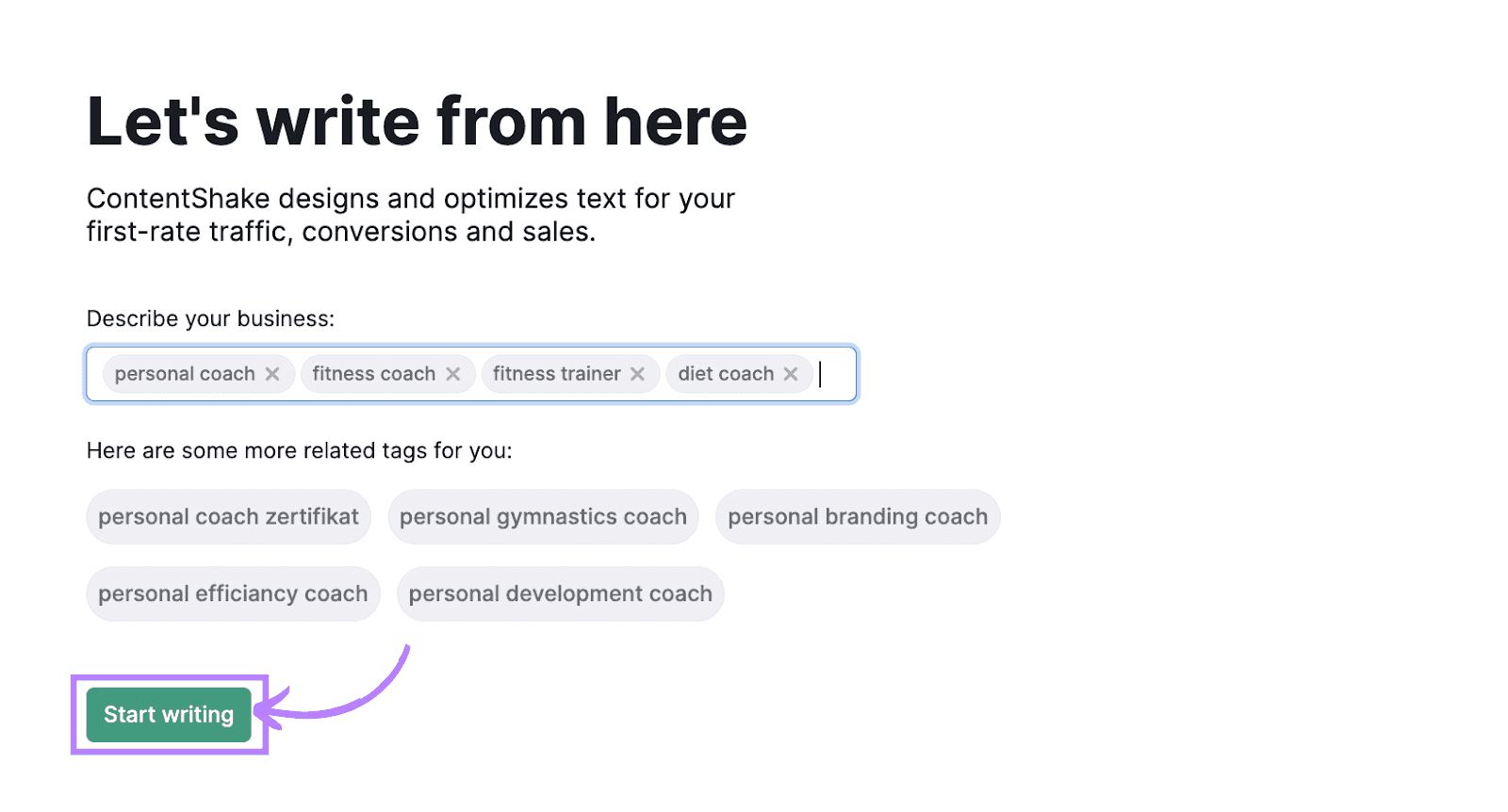Add "personal branding coach" to your tags
The image size is (1508, 812).
(858, 516)
